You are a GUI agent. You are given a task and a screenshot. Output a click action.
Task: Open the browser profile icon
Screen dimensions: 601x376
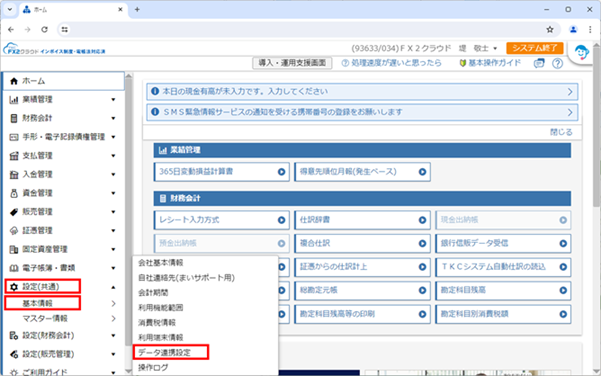pos(573,30)
